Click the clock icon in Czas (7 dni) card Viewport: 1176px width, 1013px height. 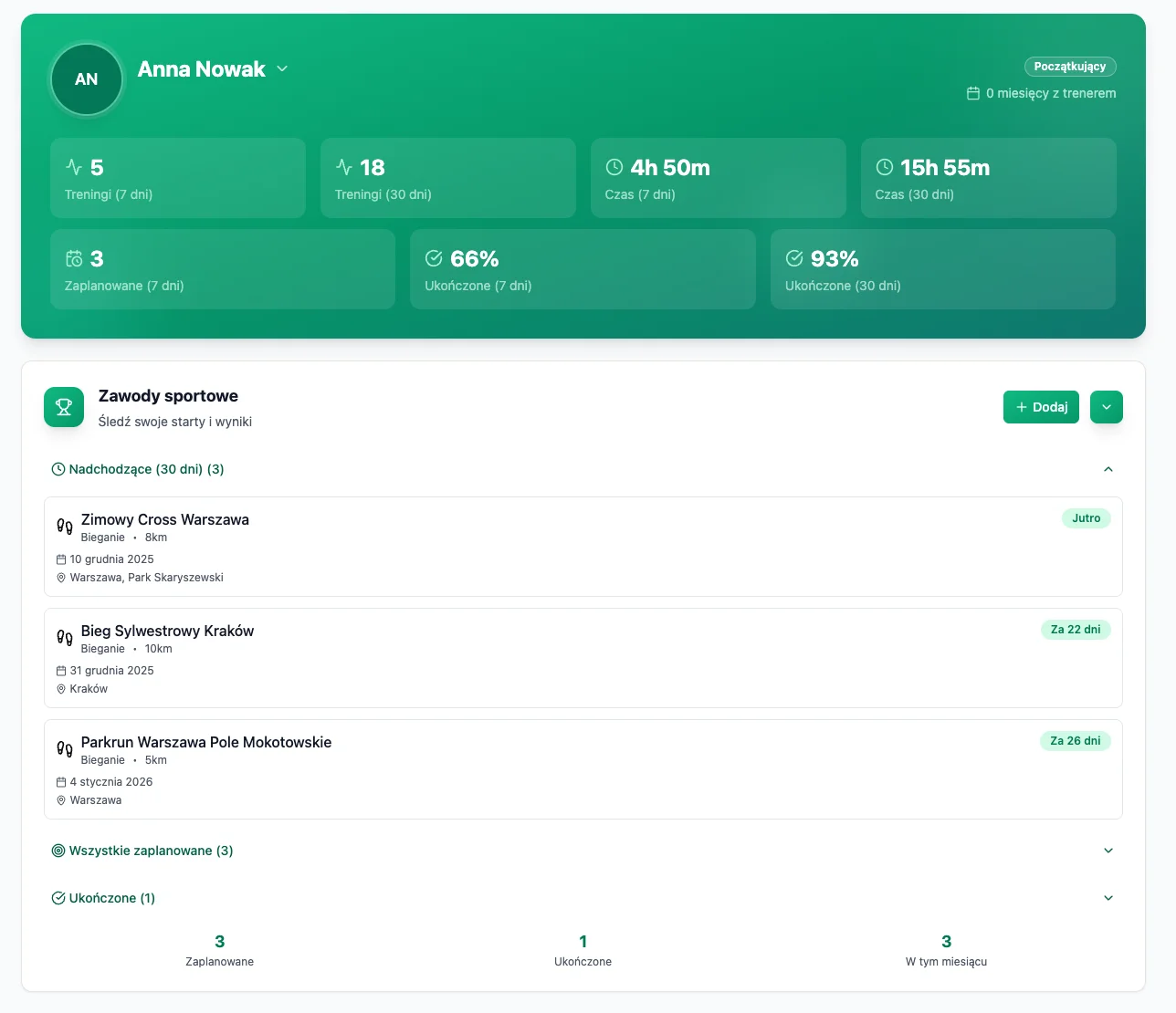(614, 167)
